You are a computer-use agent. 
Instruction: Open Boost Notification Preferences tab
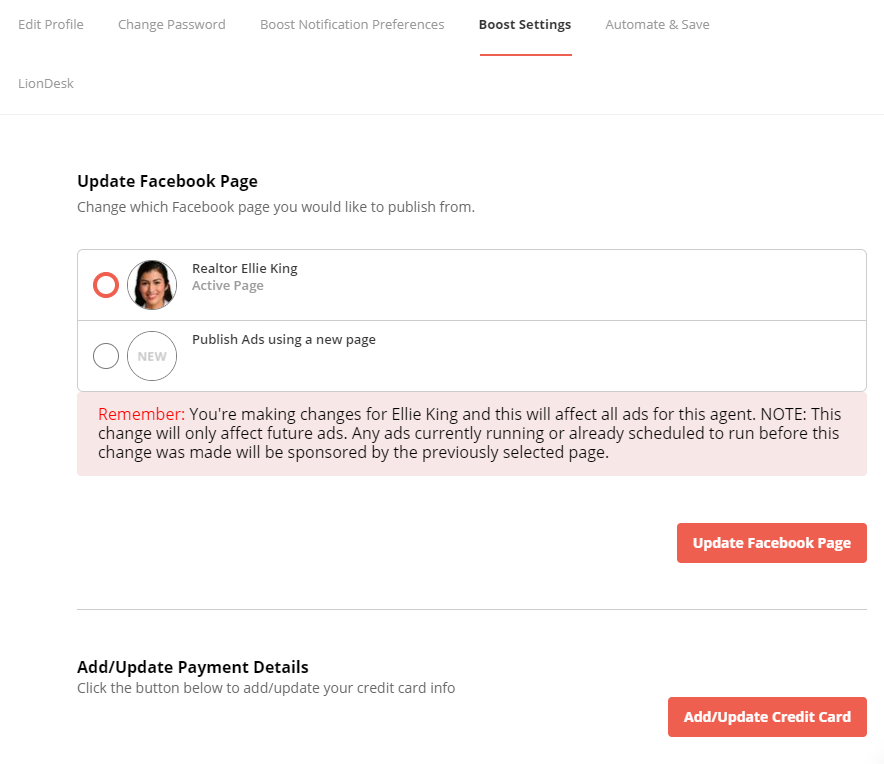pyautogui.click(x=352, y=25)
